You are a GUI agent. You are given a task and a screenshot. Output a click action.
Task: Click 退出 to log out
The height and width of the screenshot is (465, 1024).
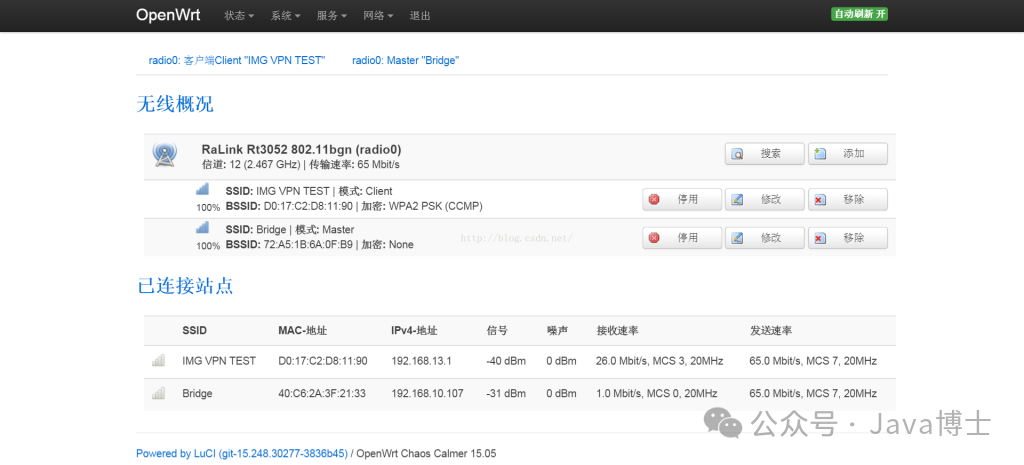coord(420,16)
